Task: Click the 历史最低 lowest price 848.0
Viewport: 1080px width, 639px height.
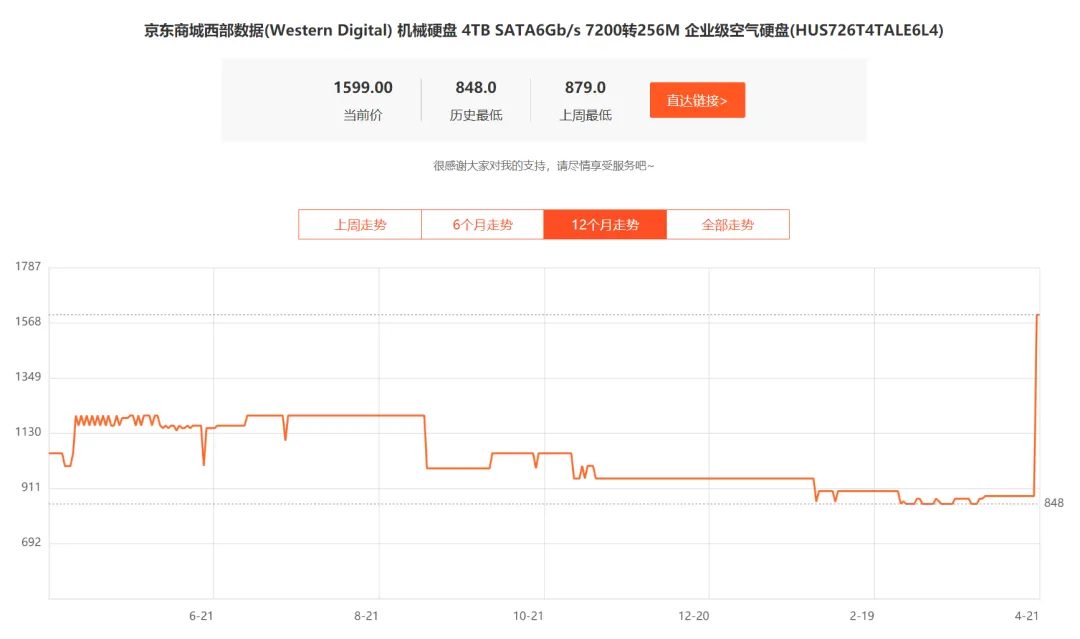Action: point(477,87)
